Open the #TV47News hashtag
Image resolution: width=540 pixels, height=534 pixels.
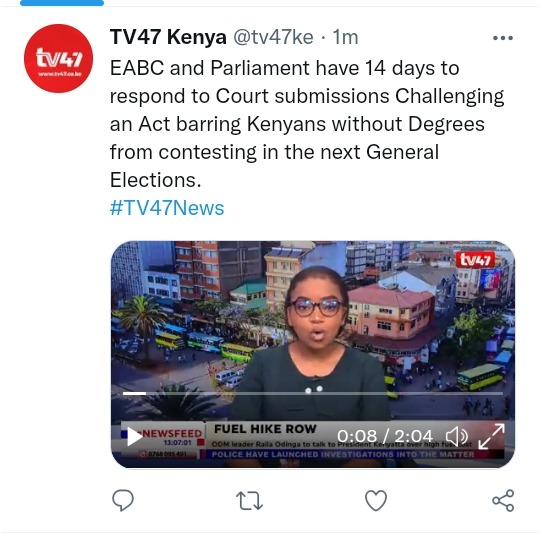click(167, 208)
